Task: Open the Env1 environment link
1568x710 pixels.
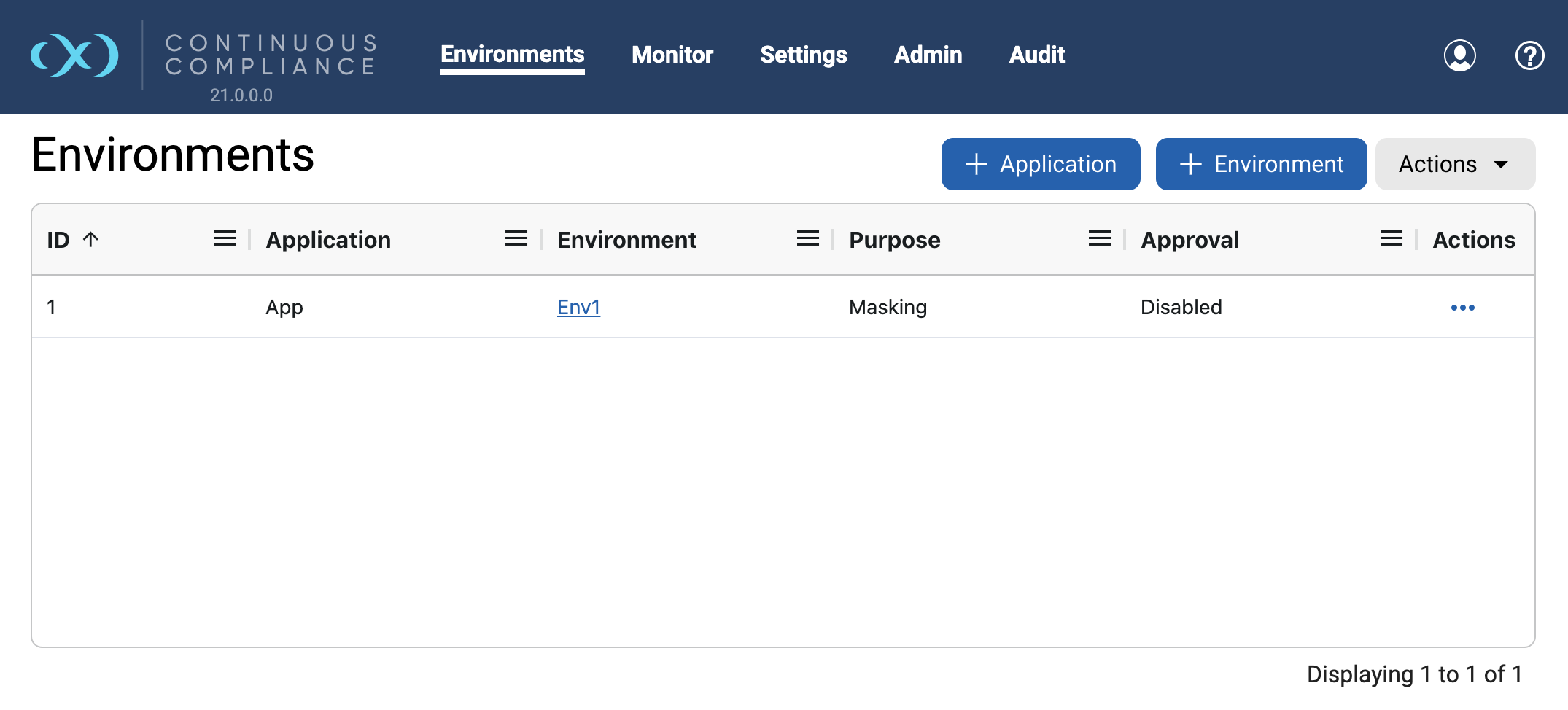Action: point(578,307)
